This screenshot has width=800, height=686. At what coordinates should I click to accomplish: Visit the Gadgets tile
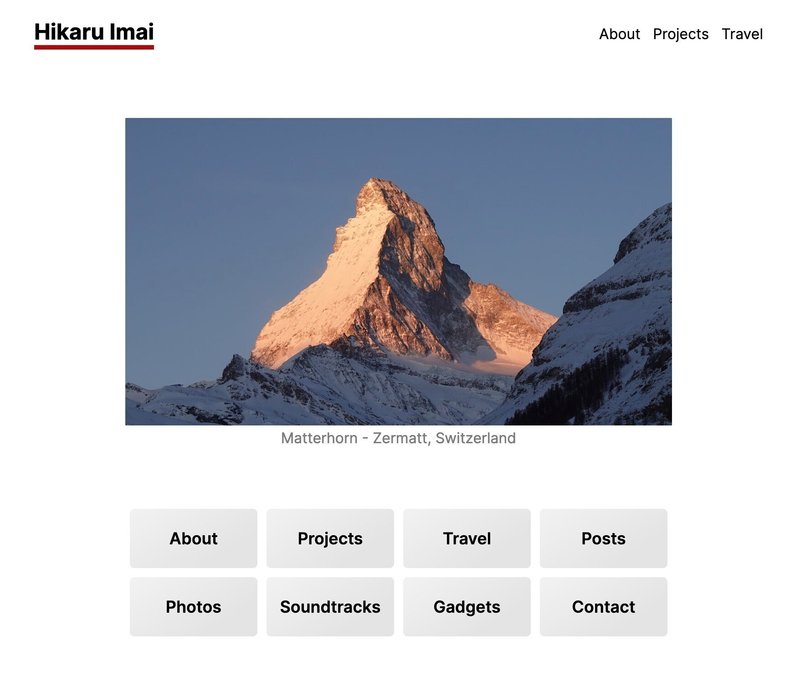pos(467,606)
